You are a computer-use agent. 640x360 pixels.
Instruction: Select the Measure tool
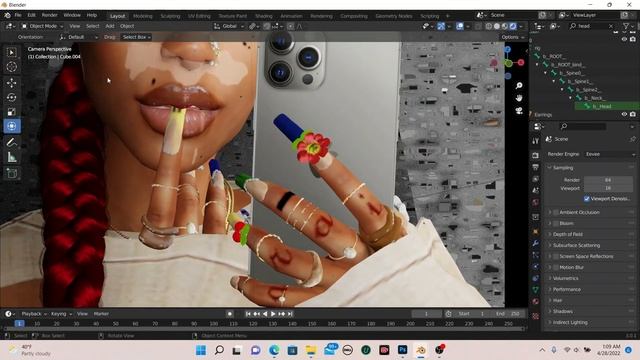point(11,157)
